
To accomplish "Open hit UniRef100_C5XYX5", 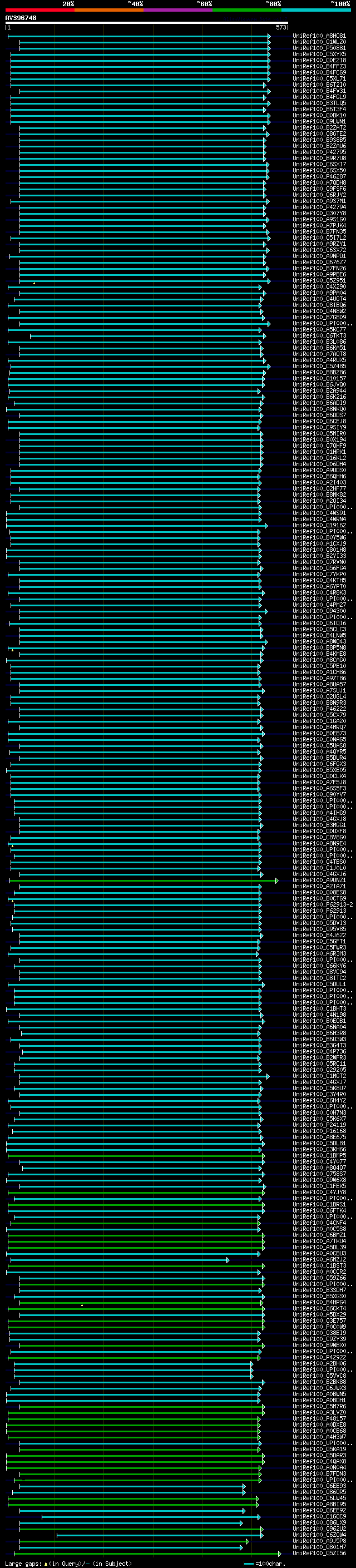I will tap(319, 54).
